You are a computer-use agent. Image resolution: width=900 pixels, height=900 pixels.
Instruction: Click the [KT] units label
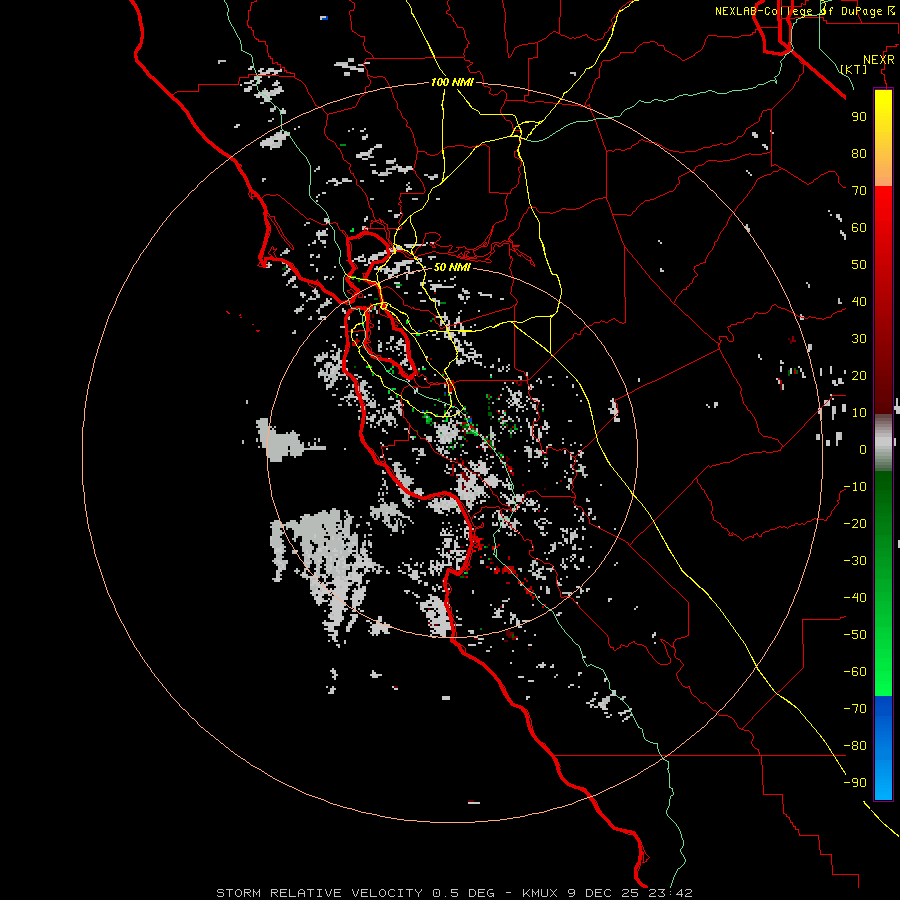coord(854,69)
